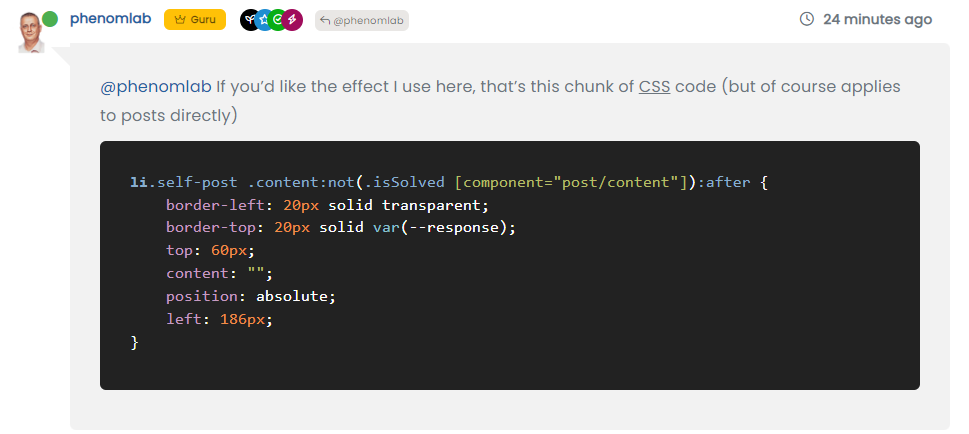Image resolution: width=969 pixels, height=434 pixels.
Task: Click the green checkmark badge icon
Action: (278, 20)
